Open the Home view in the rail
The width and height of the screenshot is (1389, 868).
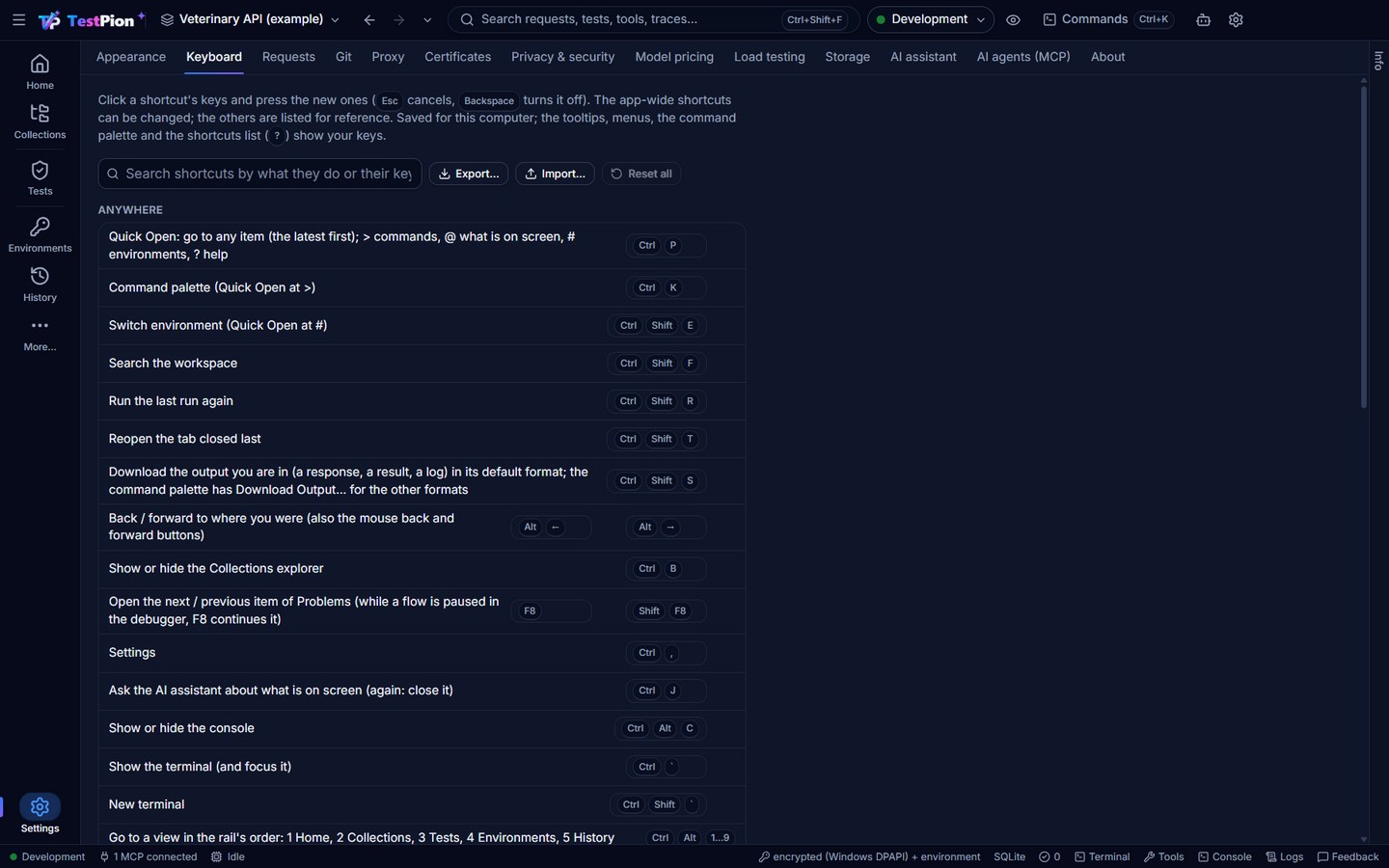[40, 72]
